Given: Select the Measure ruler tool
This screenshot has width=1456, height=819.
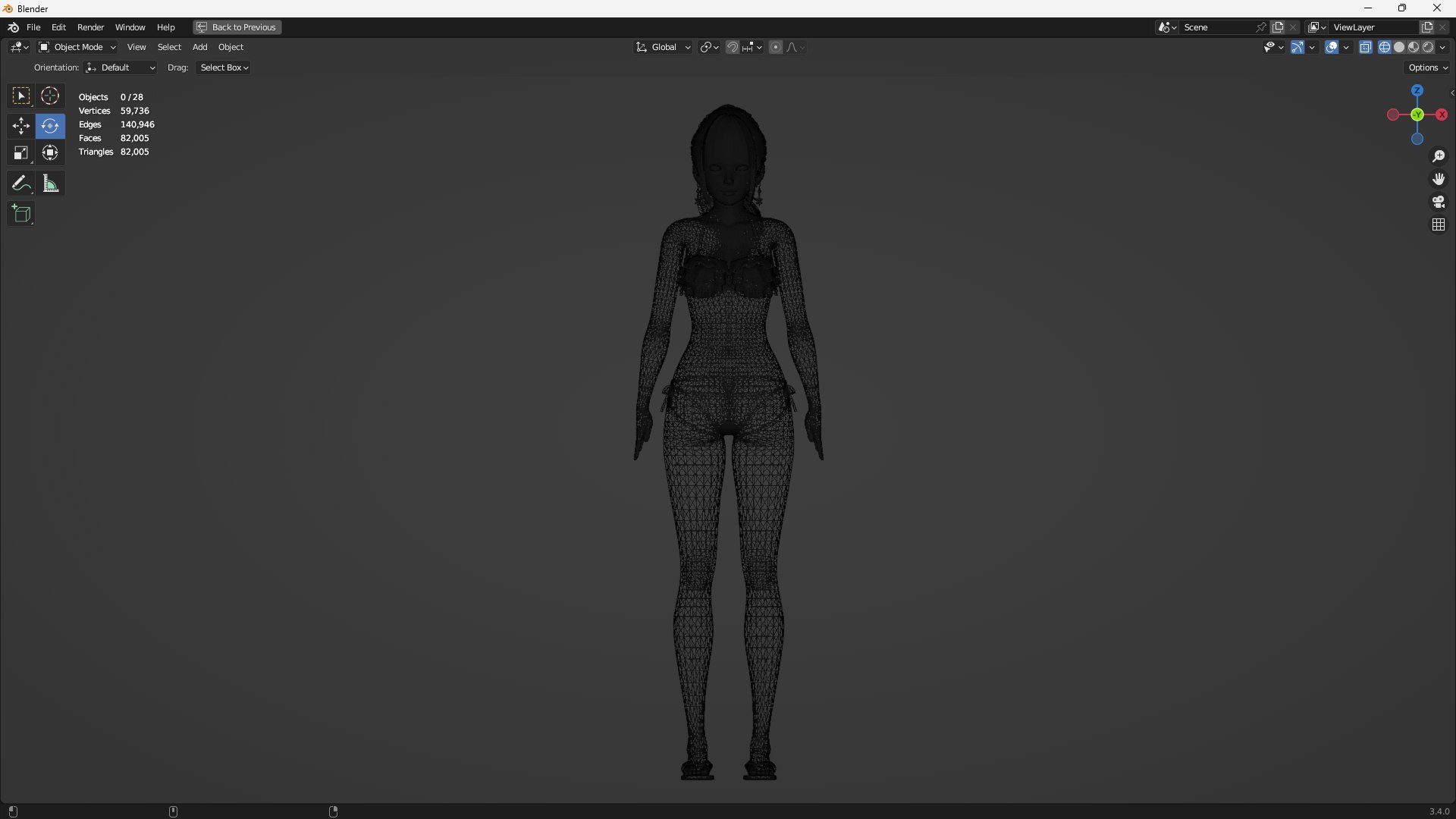Looking at the screenshot, I should [x=50, y=184].
